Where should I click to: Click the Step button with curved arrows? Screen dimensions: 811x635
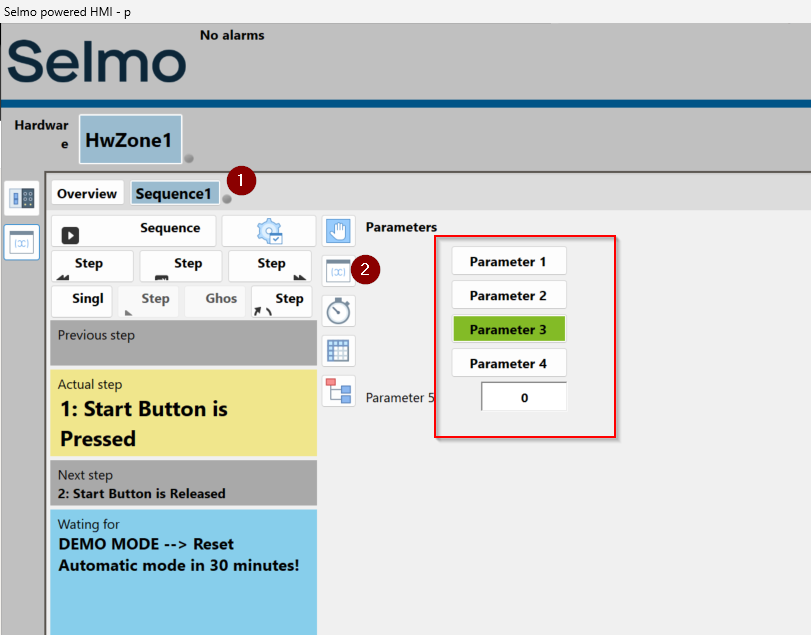[282, 301]
